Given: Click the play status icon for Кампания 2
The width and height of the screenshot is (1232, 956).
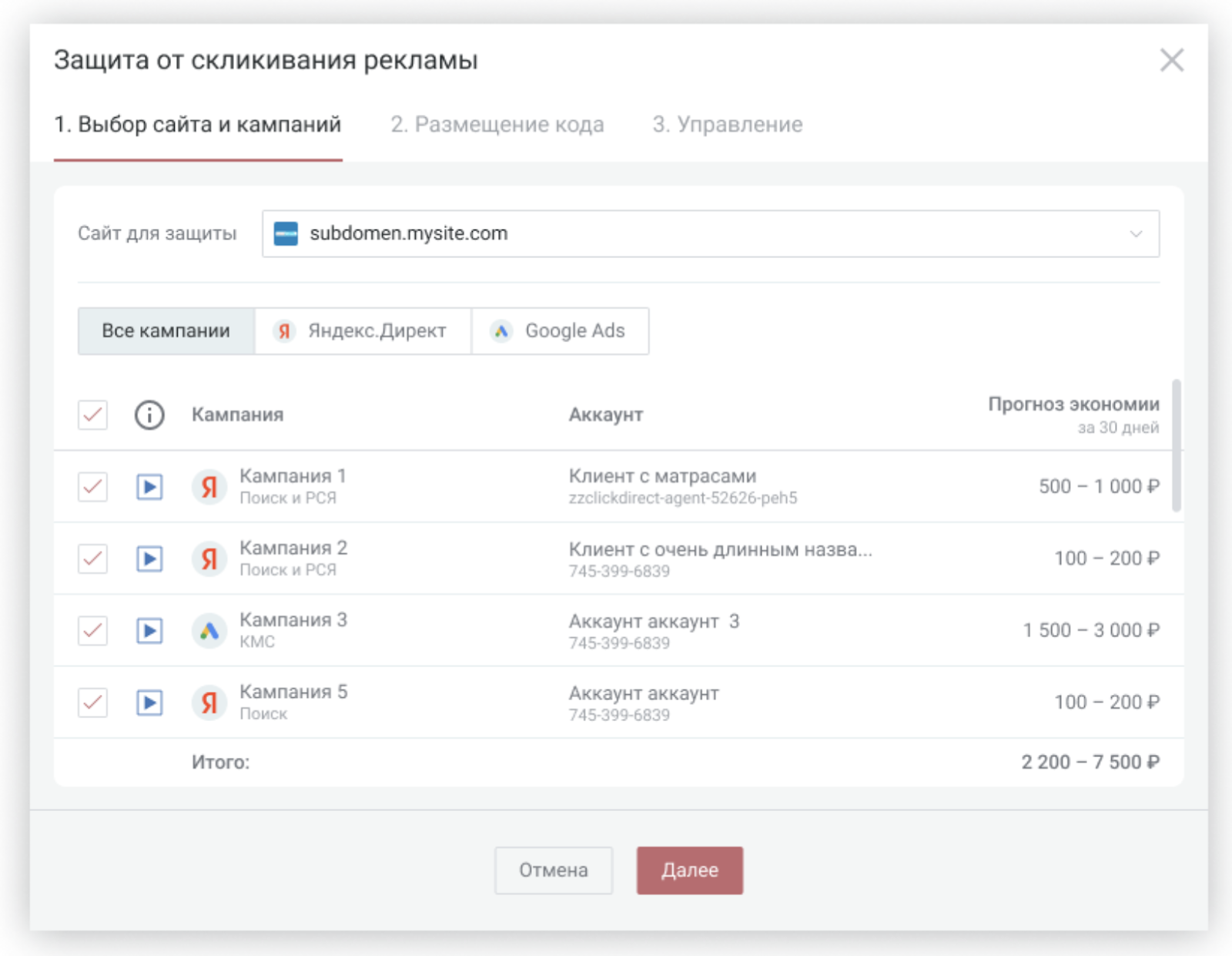Looking at the screenshot, I should click(x=149, y=559).
